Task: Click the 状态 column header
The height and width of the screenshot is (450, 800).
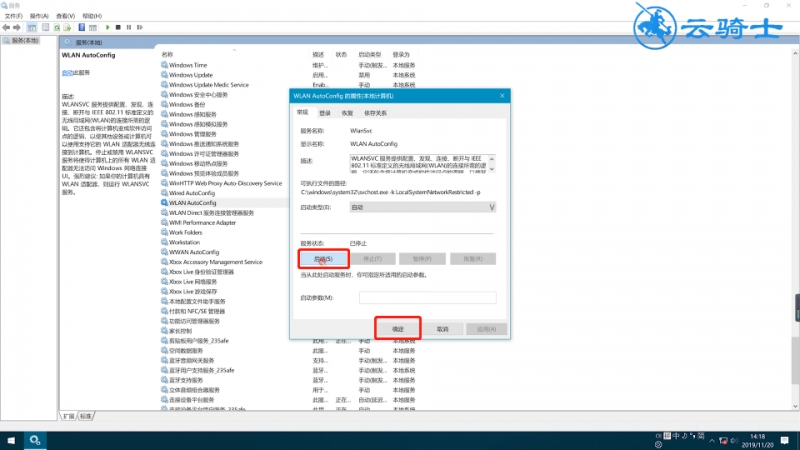Action: point(341,54)
